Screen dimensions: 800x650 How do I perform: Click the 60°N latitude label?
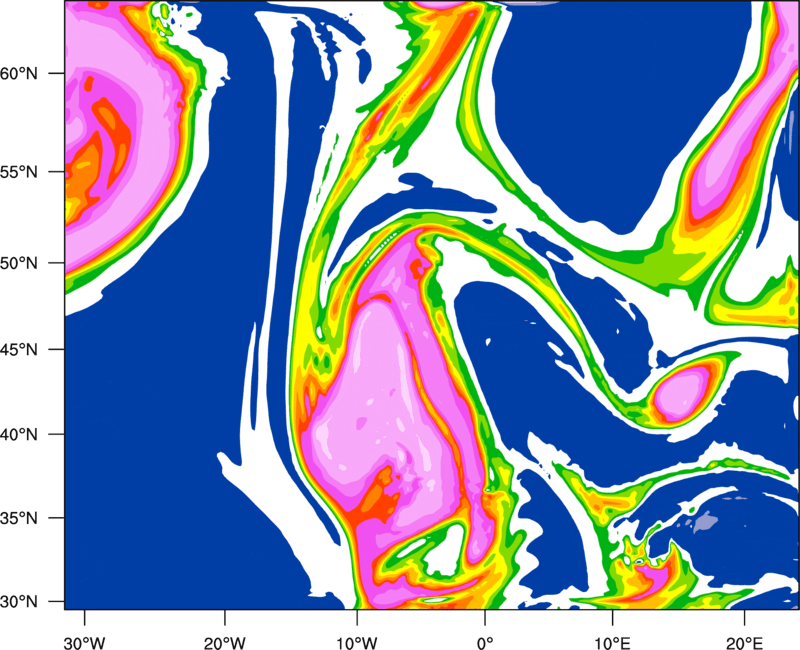19,73
